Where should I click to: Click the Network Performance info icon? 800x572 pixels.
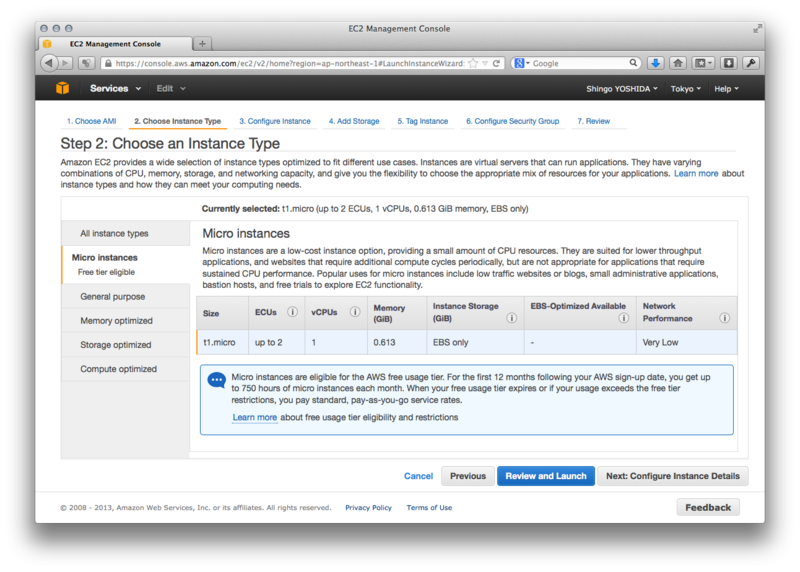pos(724,318)
